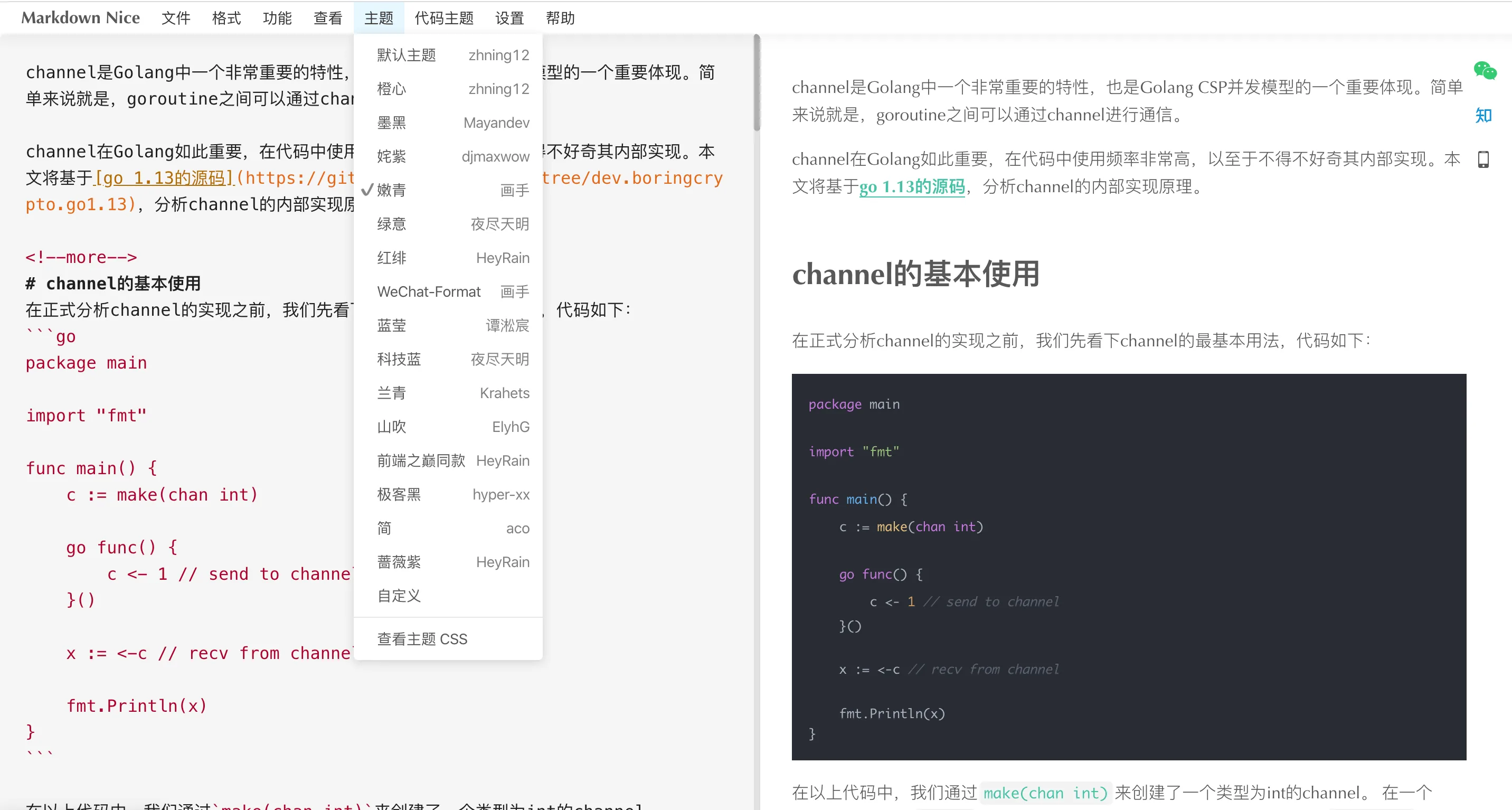Viewport: 1512px width, 810px height.
Task: Click 'c := make(chan int)' in editor
Action: [x=162, y=495]
